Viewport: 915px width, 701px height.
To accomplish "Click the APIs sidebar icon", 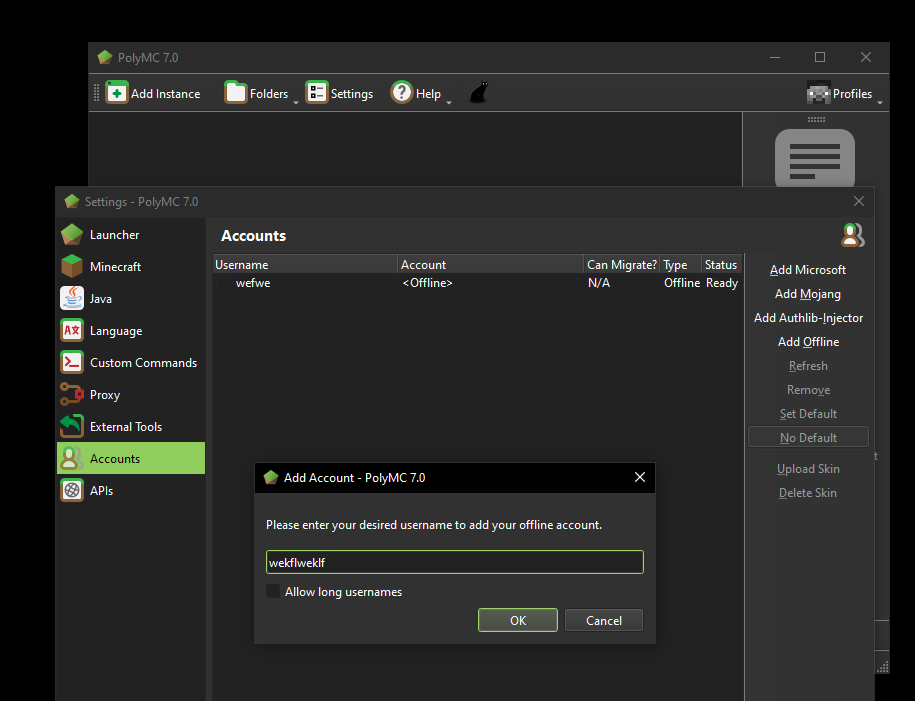I will click(x=72, y=490).
